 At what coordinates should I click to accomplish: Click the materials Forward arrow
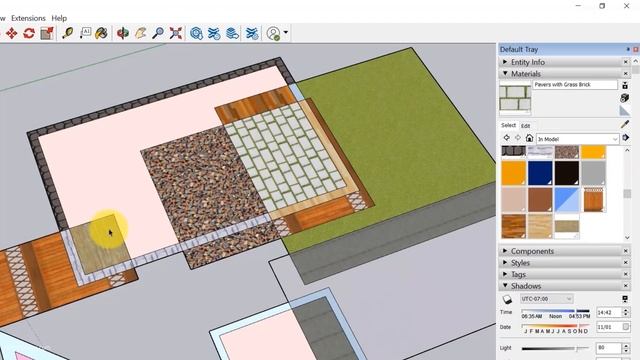(x=518, y=138)
